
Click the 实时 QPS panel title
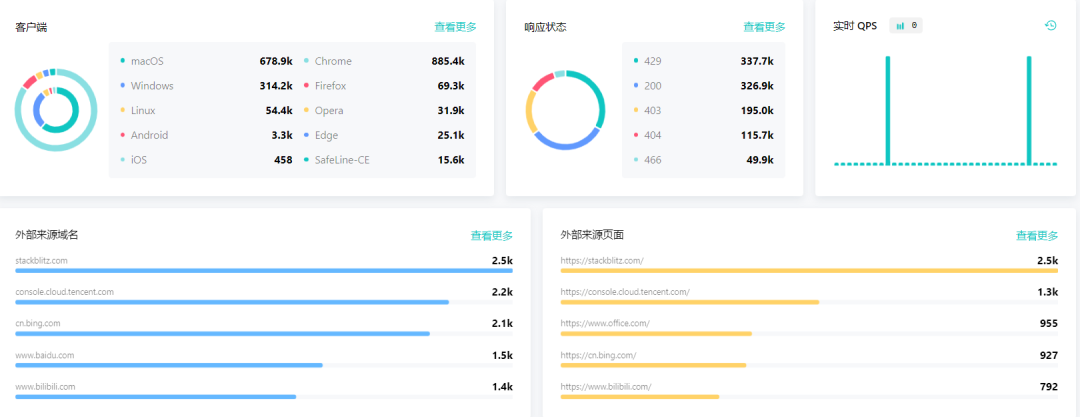tap(855, 26)
